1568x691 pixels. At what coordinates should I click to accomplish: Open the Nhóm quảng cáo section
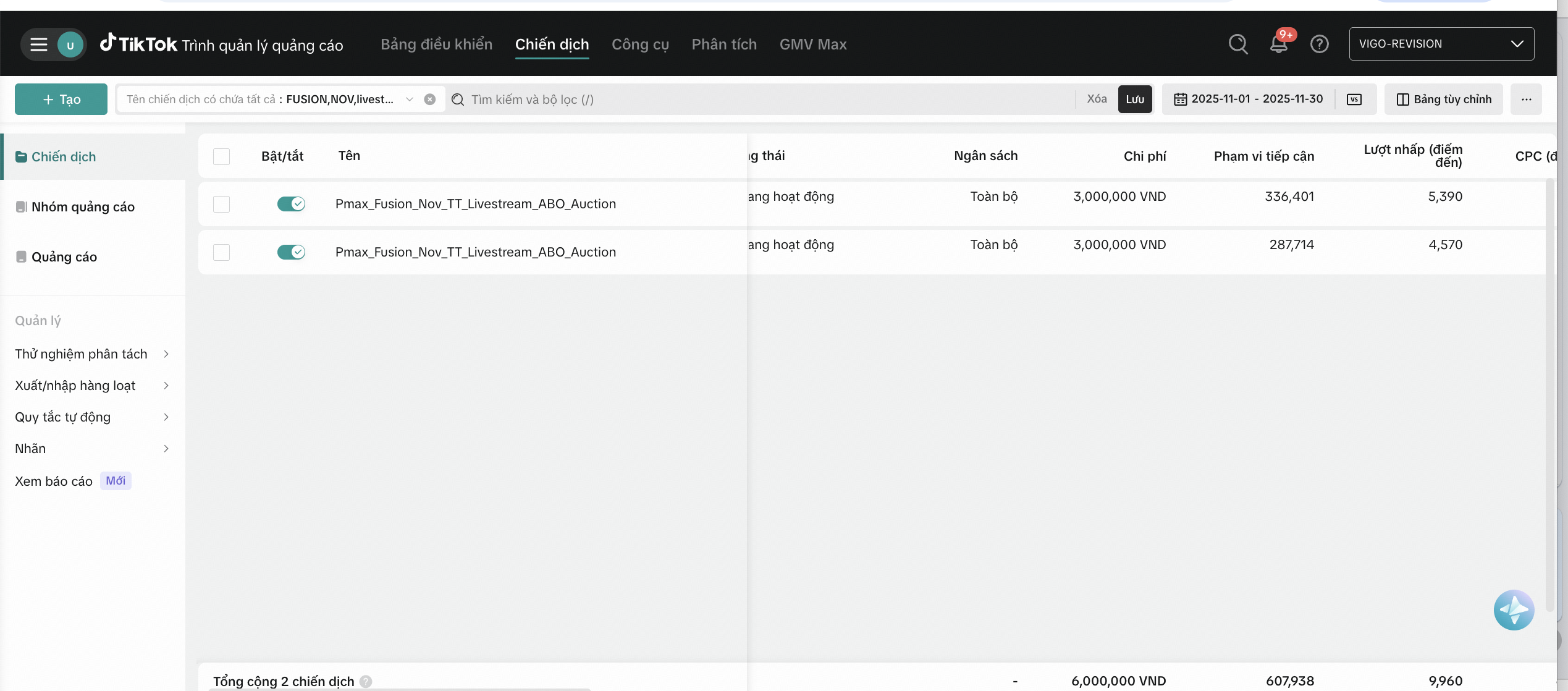83,206
